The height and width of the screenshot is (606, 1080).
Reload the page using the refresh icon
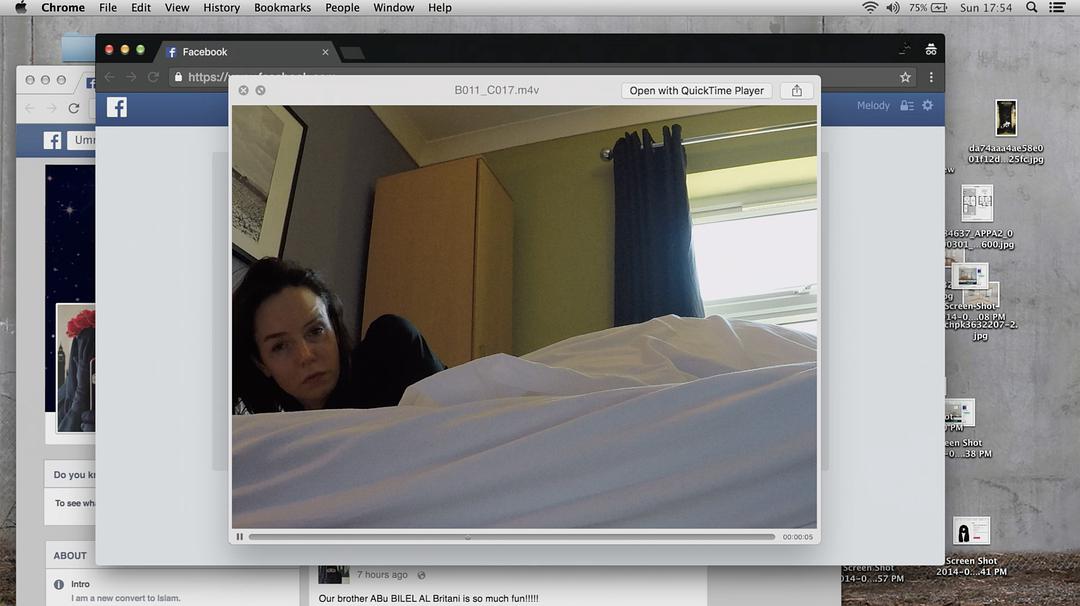[x=152, y=76]
